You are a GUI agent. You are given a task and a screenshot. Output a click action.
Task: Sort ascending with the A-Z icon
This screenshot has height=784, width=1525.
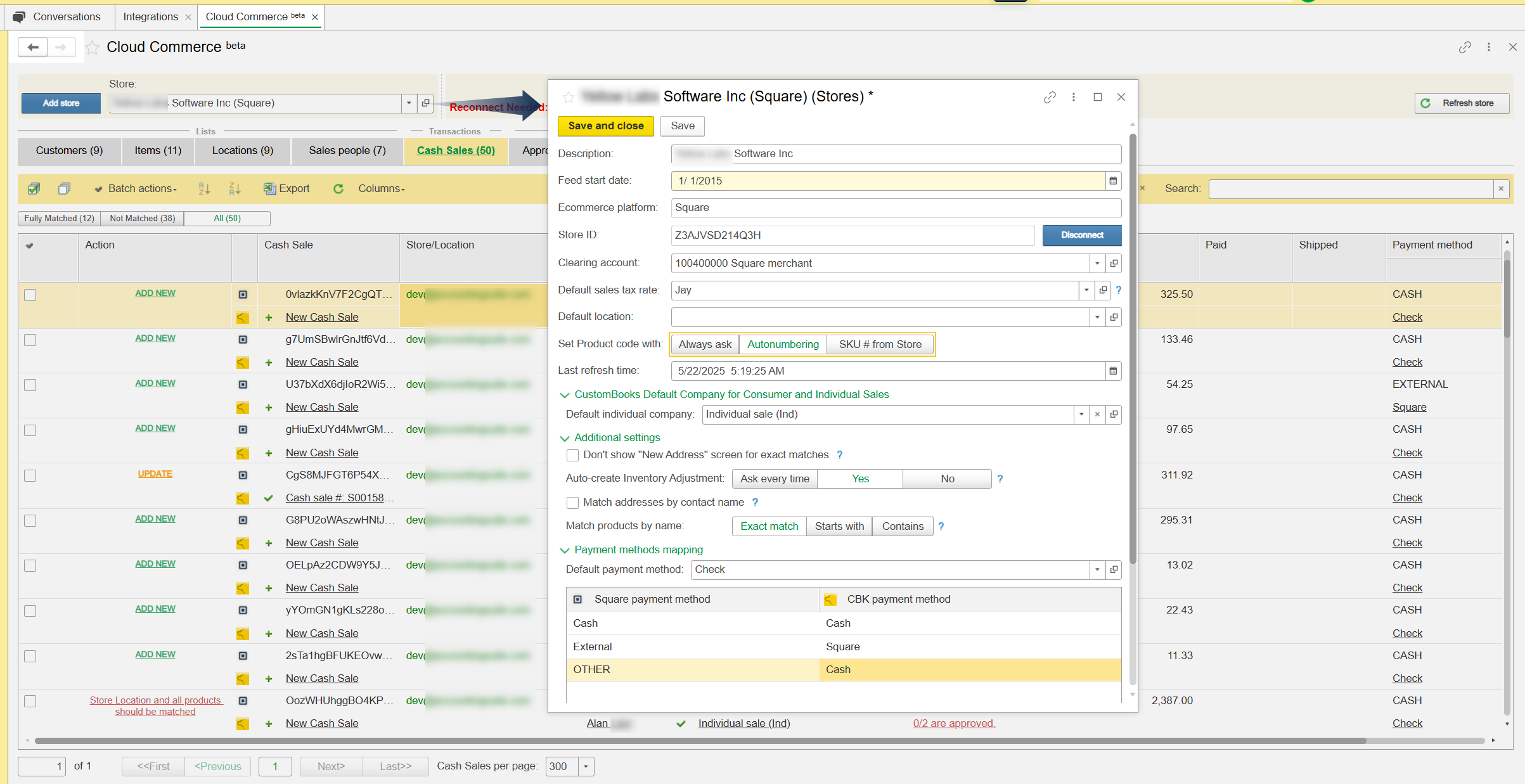[204, 188]
